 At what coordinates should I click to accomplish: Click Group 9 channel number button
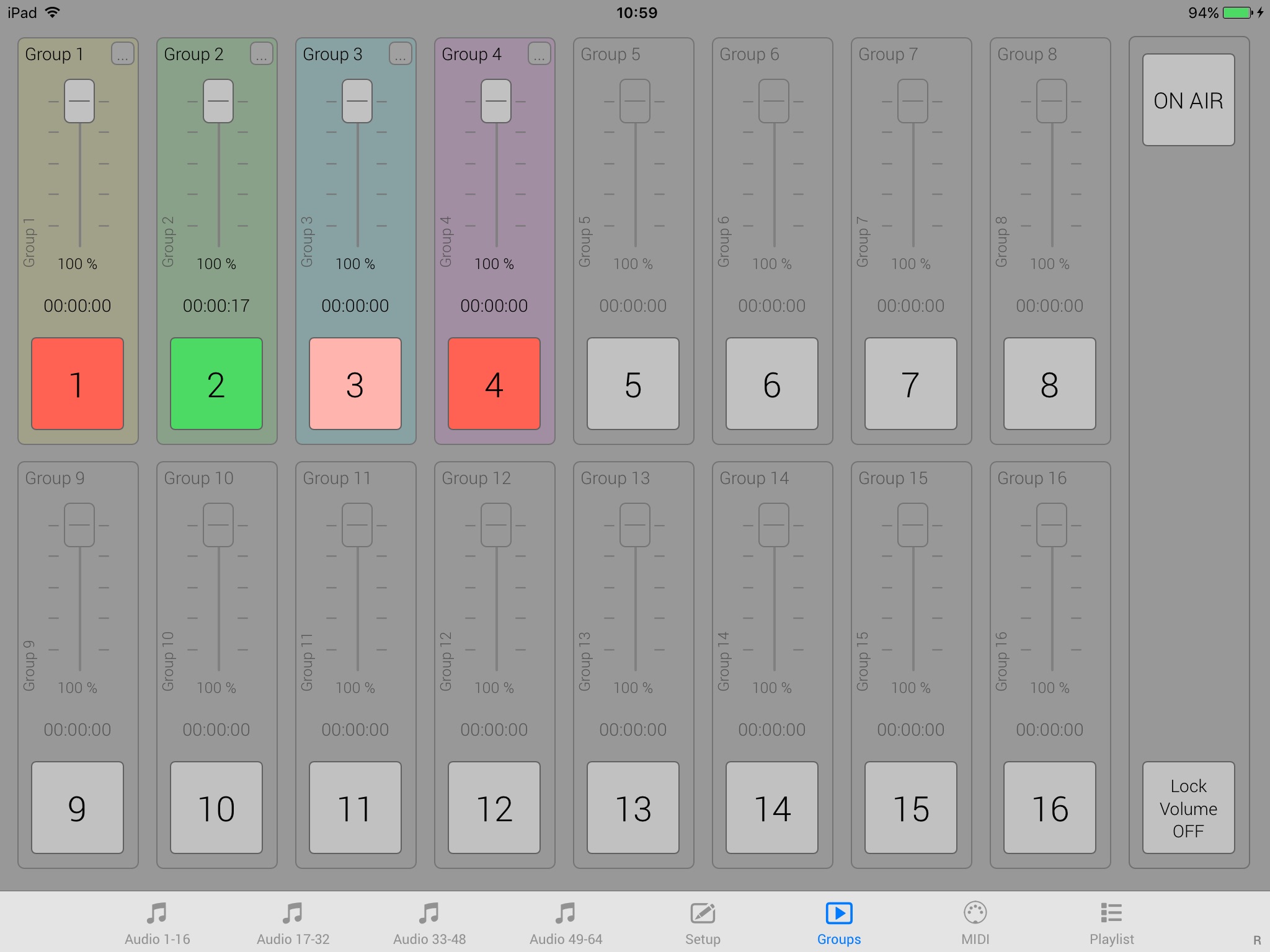[x=77, y=807]
